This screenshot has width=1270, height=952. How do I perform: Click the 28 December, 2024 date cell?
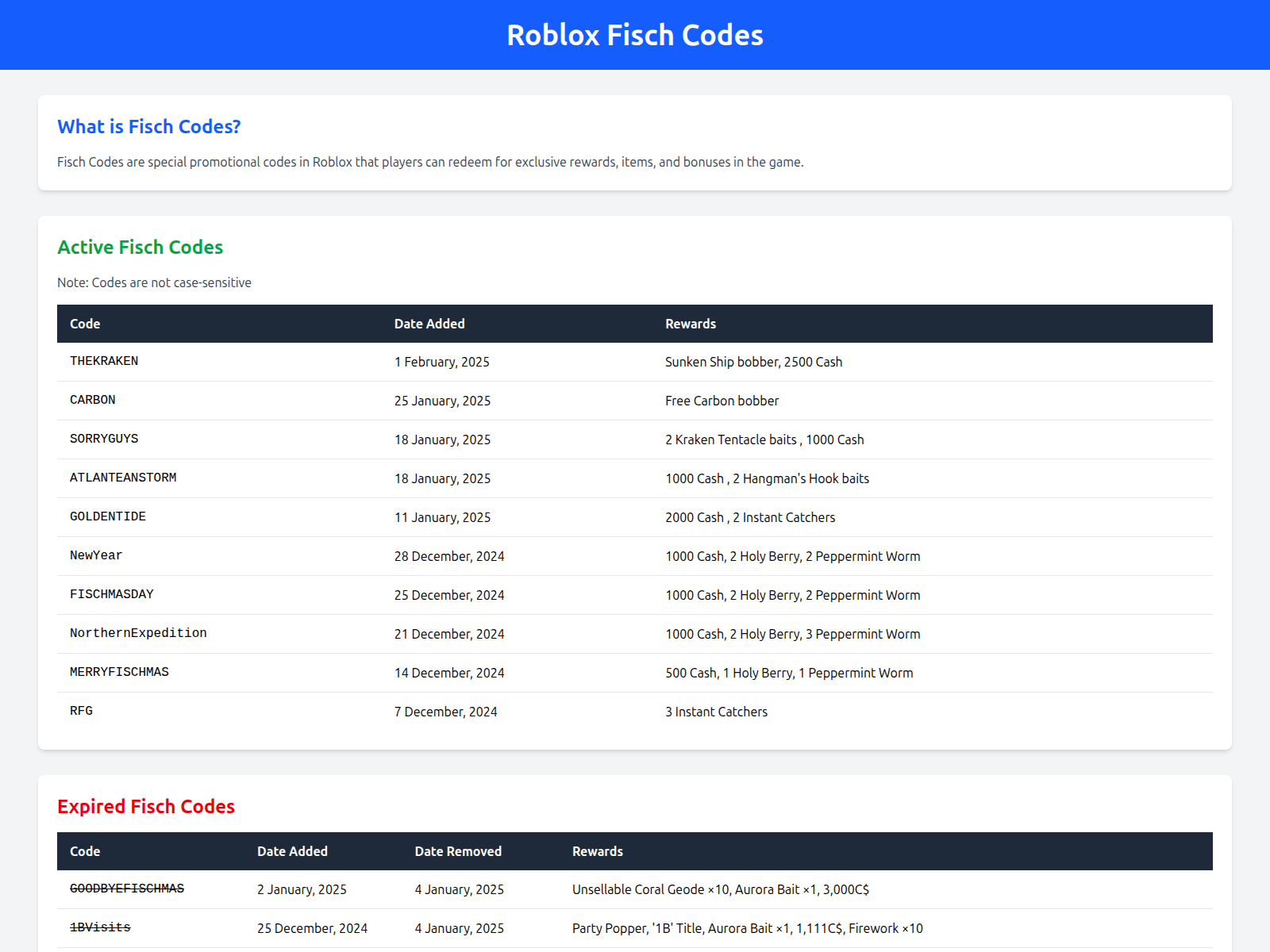click(x=449, y=556)
